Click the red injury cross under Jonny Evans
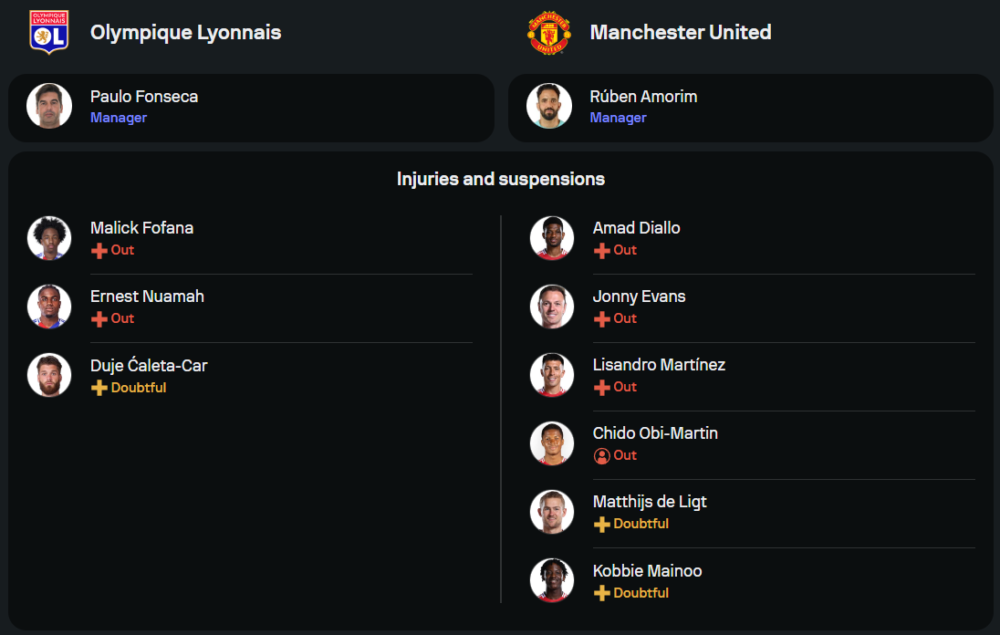 click(602, 319)
